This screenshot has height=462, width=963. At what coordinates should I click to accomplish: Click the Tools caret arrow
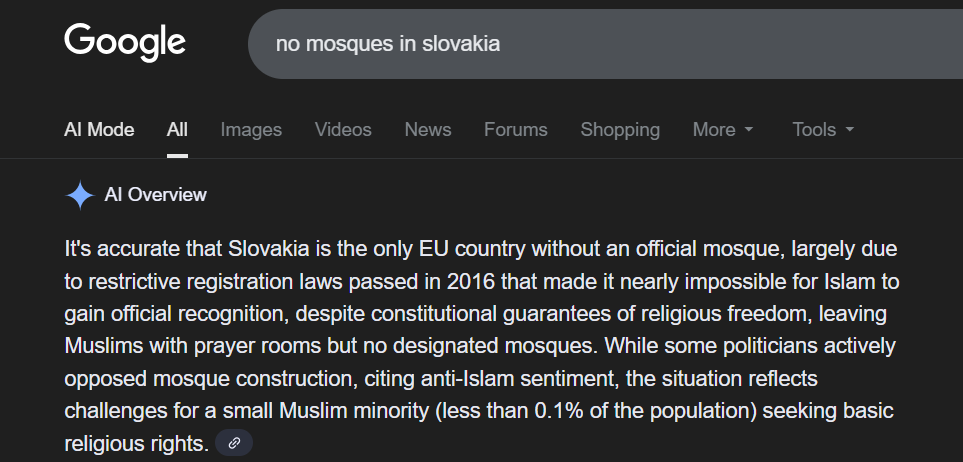pos(850,130)
